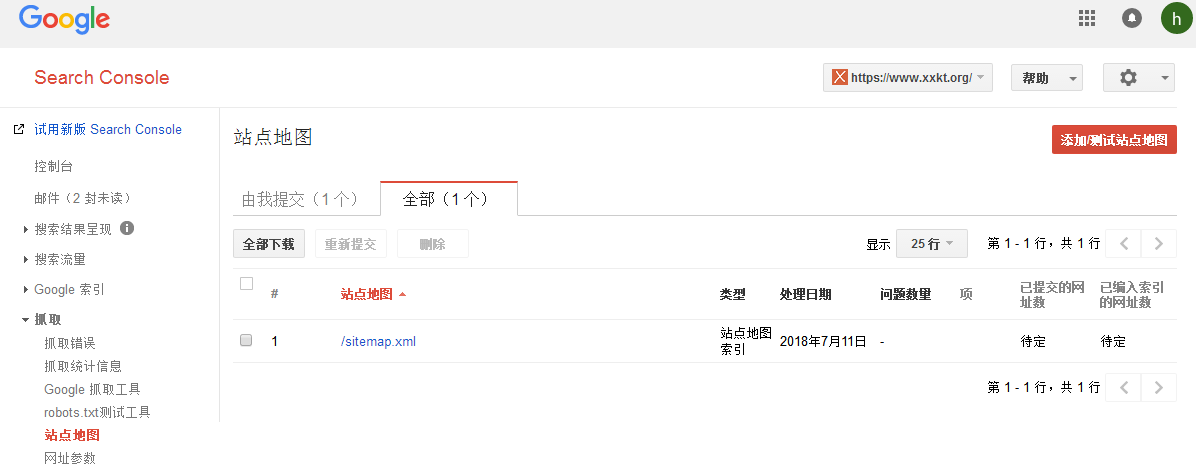The height and width of the screenshot is (476, 1196).
Task: Open 网址参数 in sidebar
Action: (x=70, y=458)
